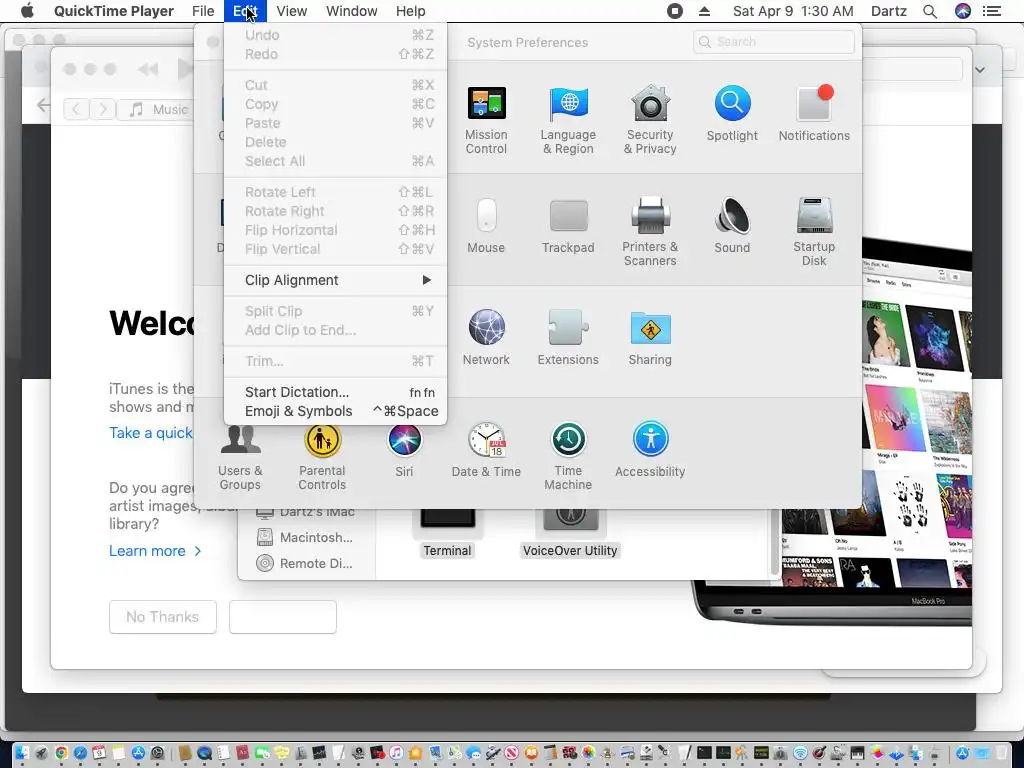The height and width of the screenshot is (768, 1024).
Task: Select Remote Disc in Finder sidebar
Action: [x=304, y=563]
